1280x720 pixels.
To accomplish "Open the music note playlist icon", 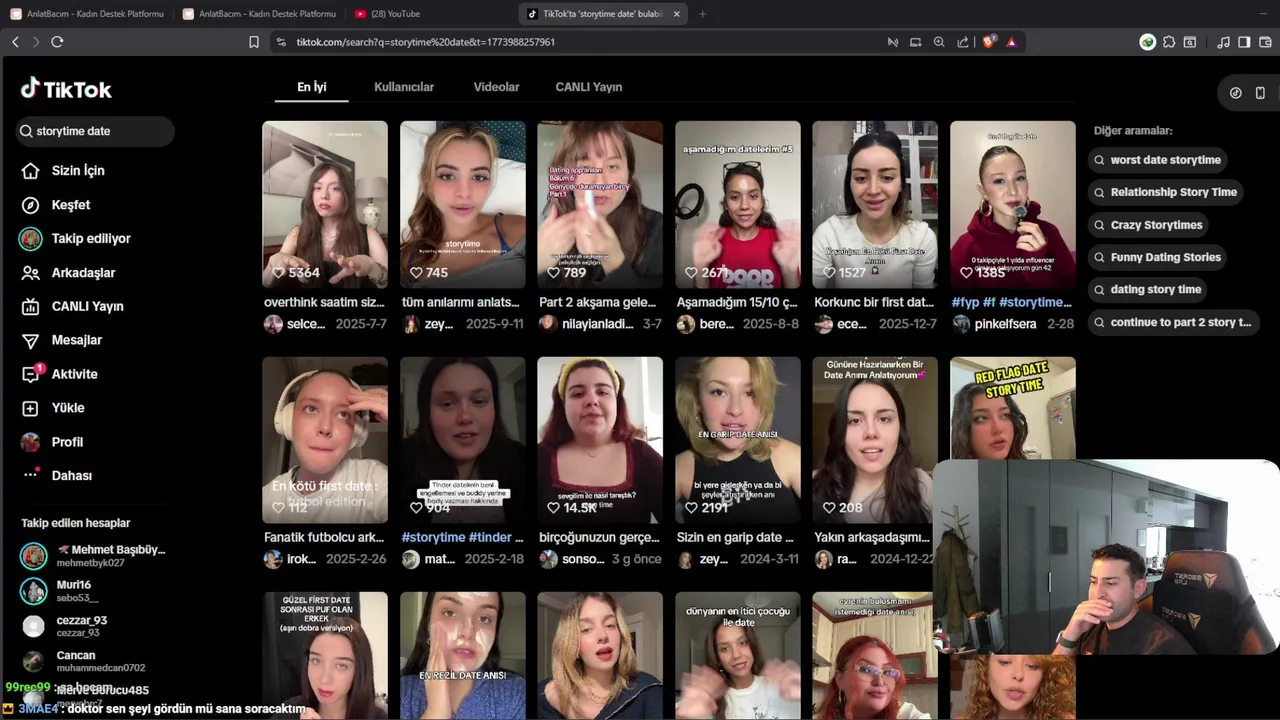I will coord(1223,42).
